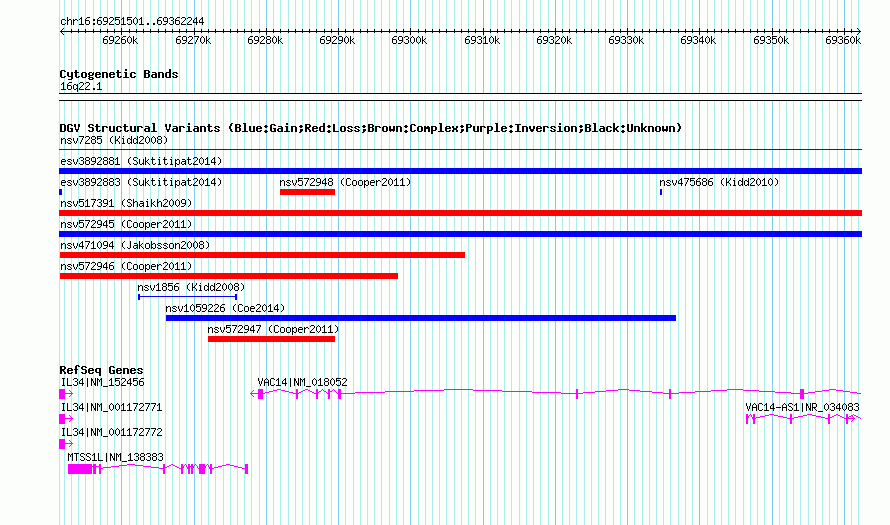Select the nsv572945 blue gain bar
890x525 pixels.
pyautogui.click(x=460, y=234)
